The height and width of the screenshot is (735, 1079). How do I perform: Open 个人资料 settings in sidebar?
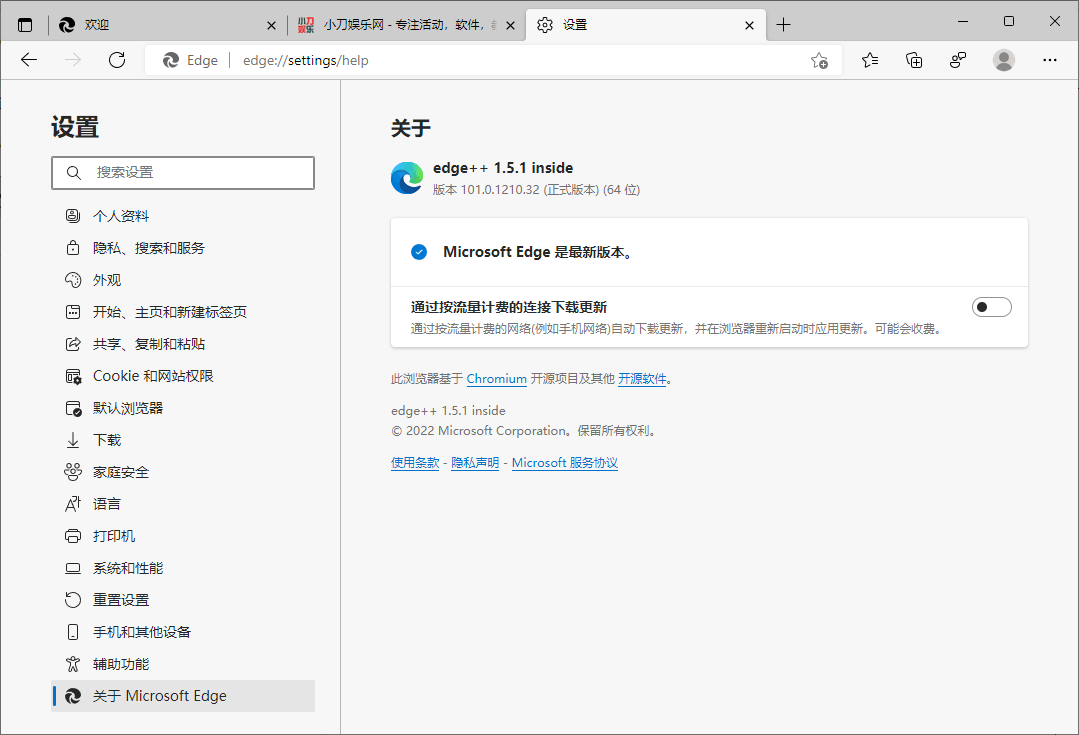click(121, 215)
